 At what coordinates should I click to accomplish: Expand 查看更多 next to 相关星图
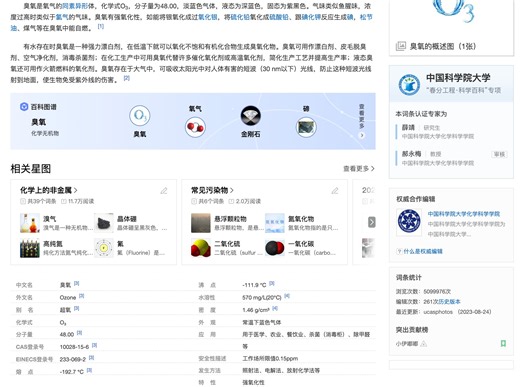click(x=359, y=169)
